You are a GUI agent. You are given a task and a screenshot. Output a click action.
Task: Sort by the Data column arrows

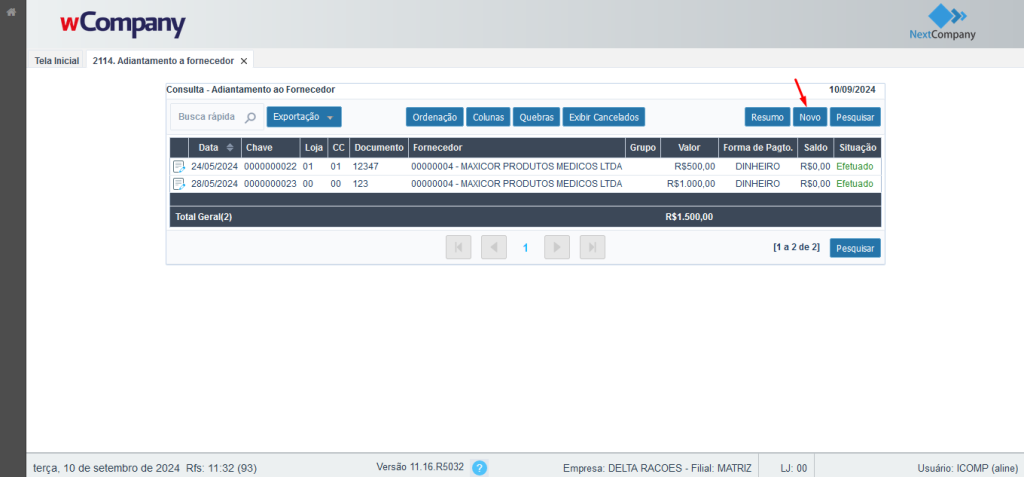coord(230,148)
